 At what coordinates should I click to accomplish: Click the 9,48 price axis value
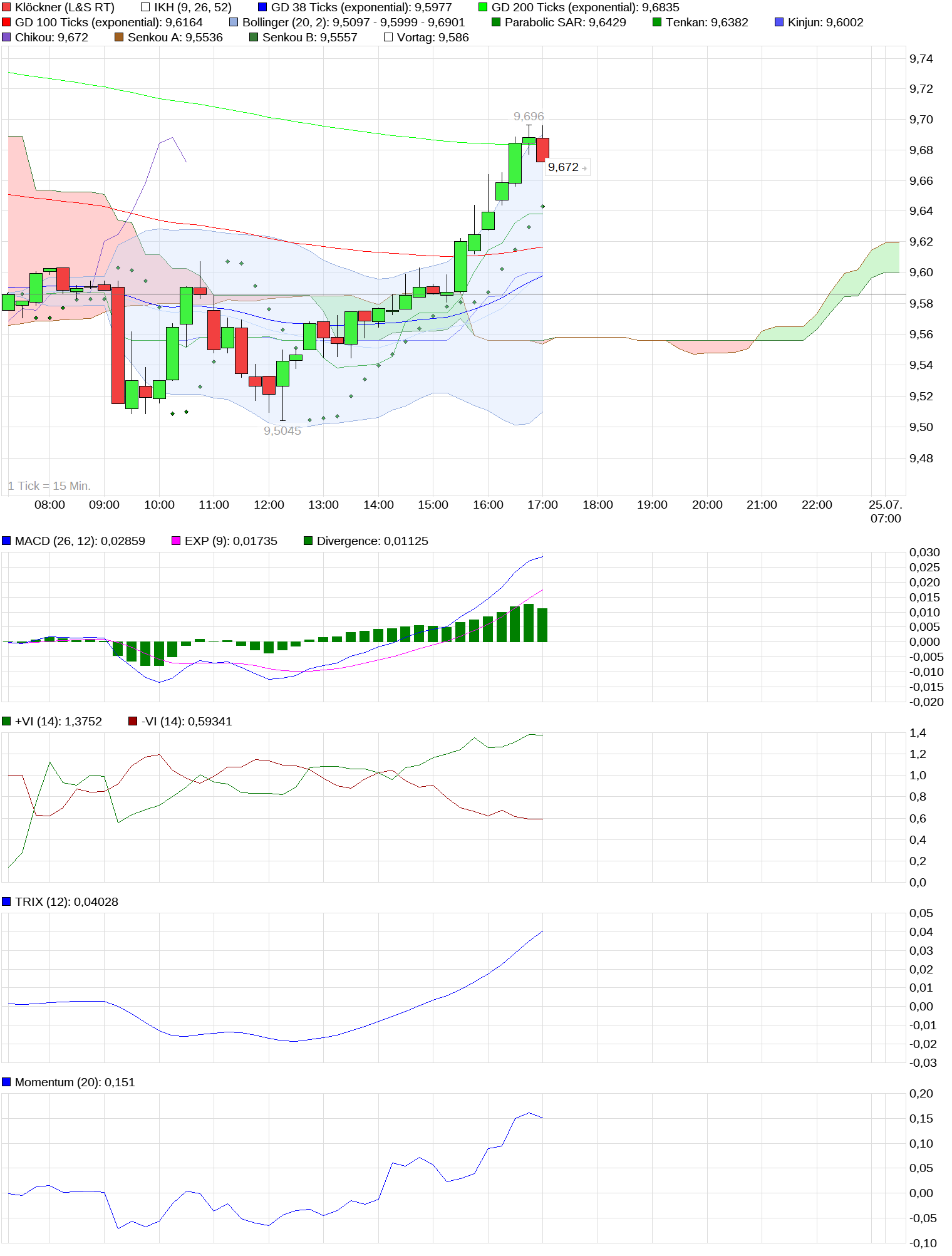(921, 459)
